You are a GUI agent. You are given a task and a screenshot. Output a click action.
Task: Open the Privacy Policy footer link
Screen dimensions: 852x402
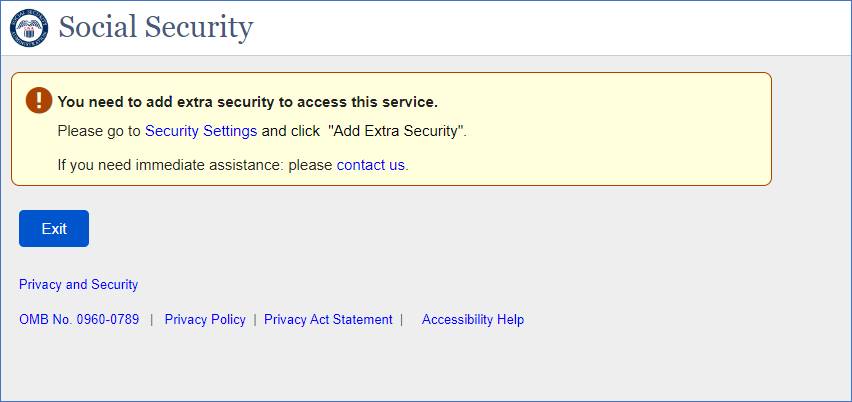point(205,320)
